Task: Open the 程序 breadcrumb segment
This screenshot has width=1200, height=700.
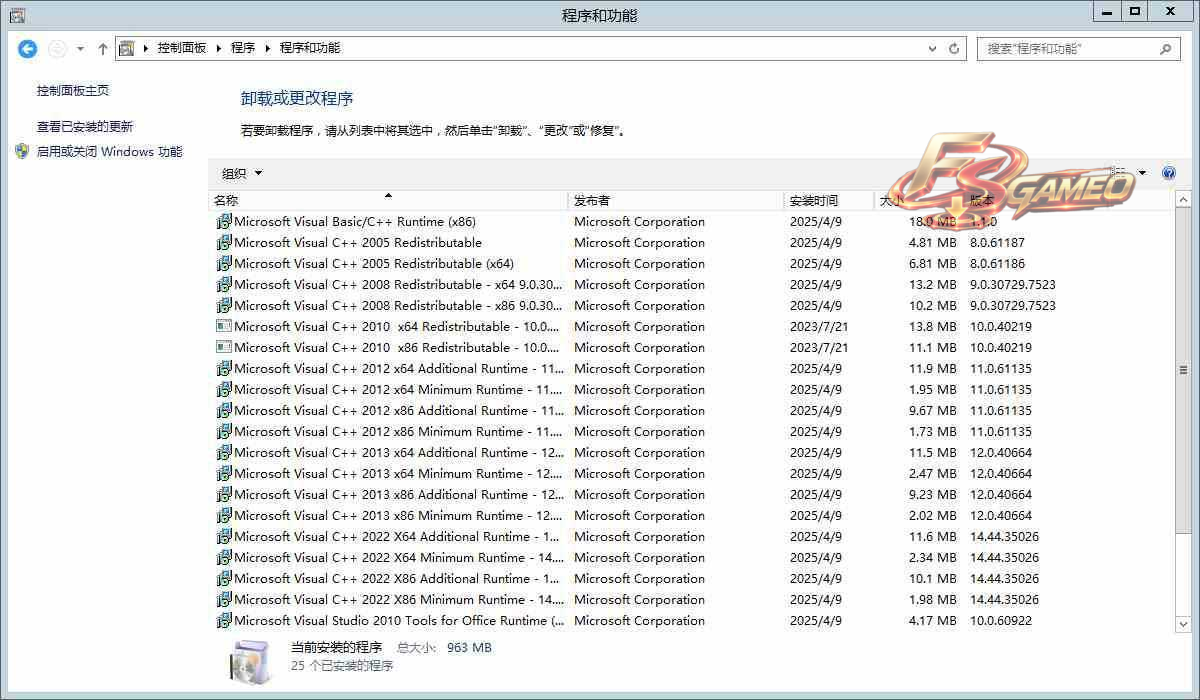Action: tap(243, 48)
